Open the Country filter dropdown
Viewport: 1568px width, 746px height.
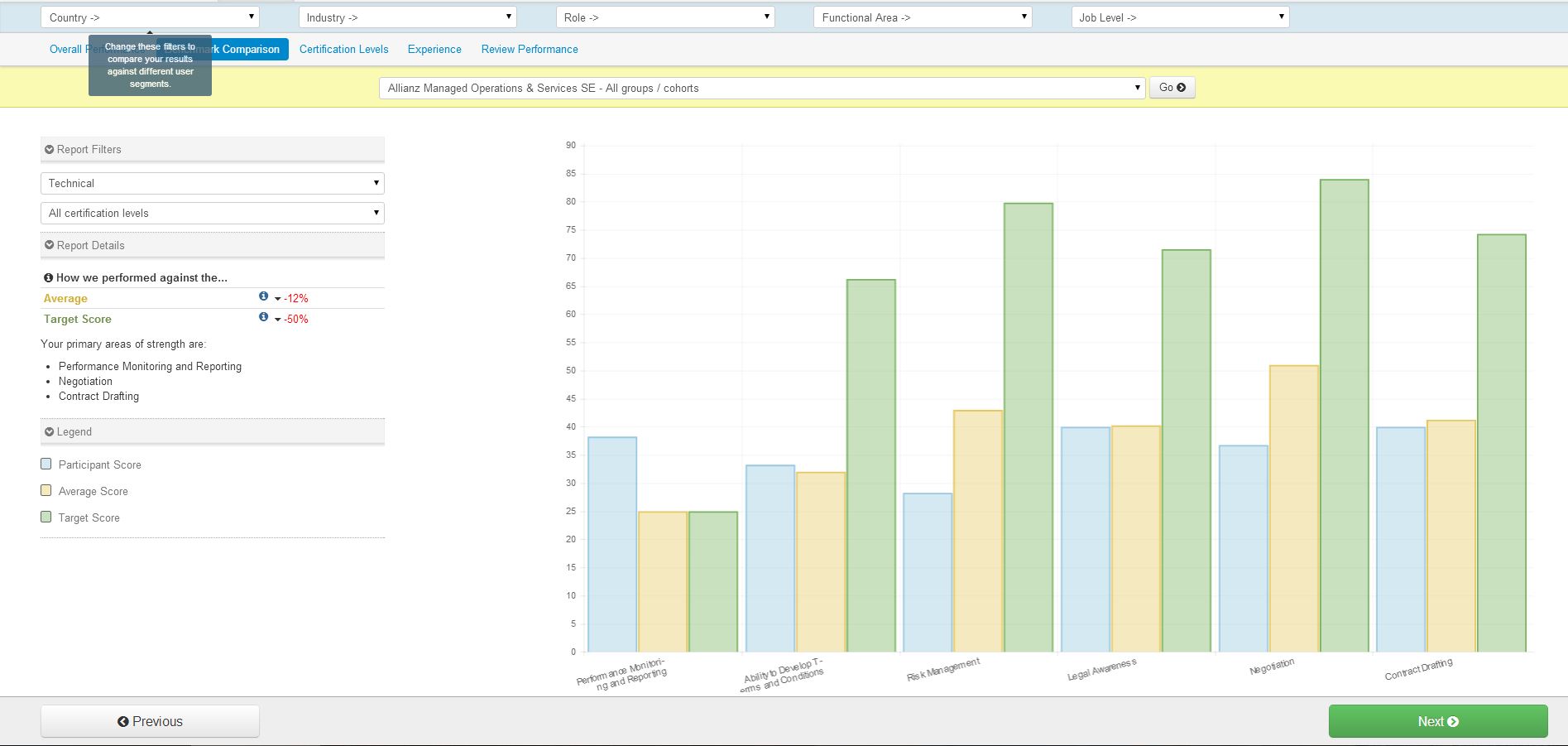click(150, 17)
